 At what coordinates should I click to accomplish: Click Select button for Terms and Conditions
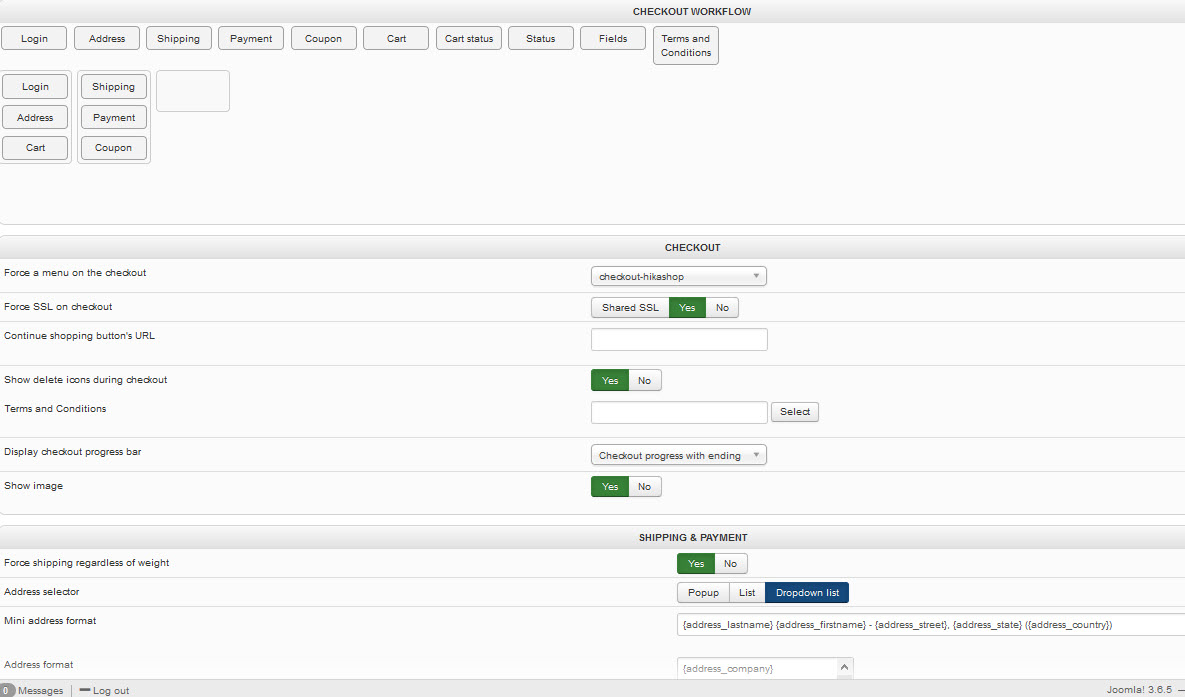(x=794, y=412)
